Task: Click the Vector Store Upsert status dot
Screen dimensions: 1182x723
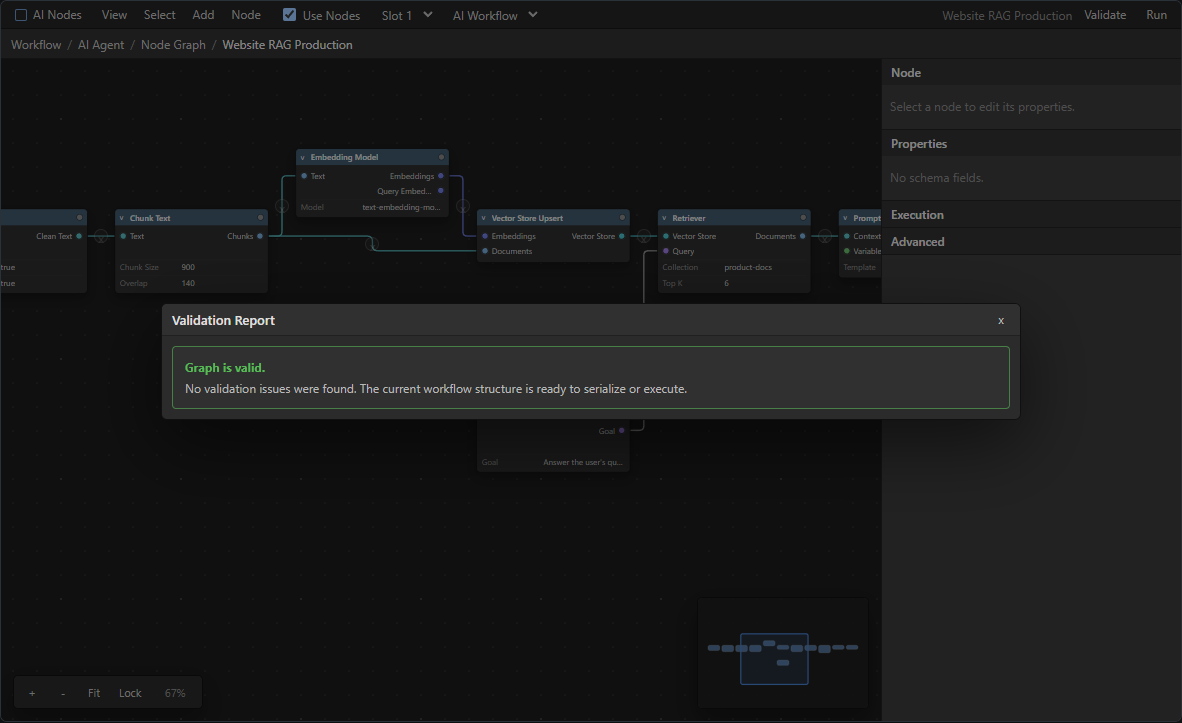Action: [622, 217]
